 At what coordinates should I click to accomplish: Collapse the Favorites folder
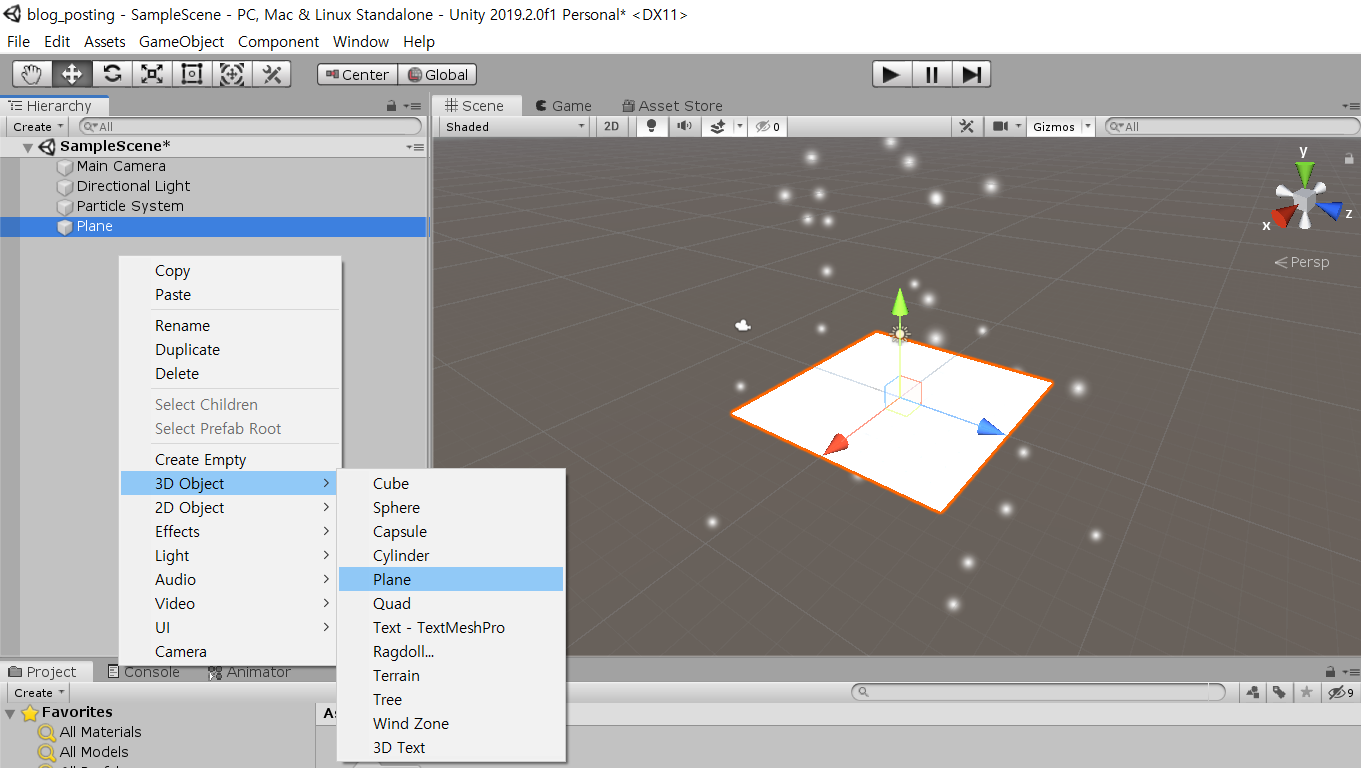[11, 713]
